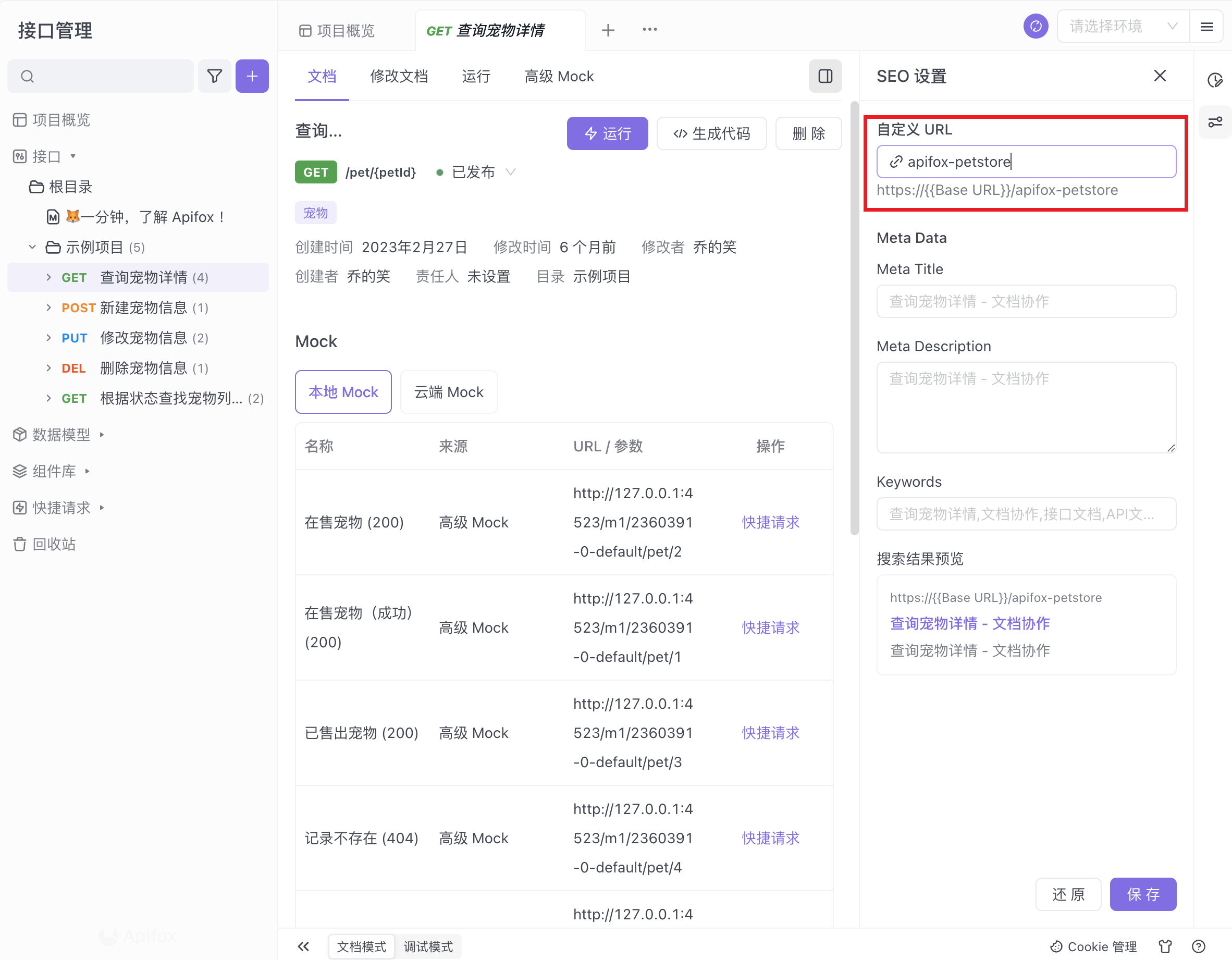Screen dimensions: 1232x960
Task: Switch to the 修改文档 tab
Action: click(399, 76)
